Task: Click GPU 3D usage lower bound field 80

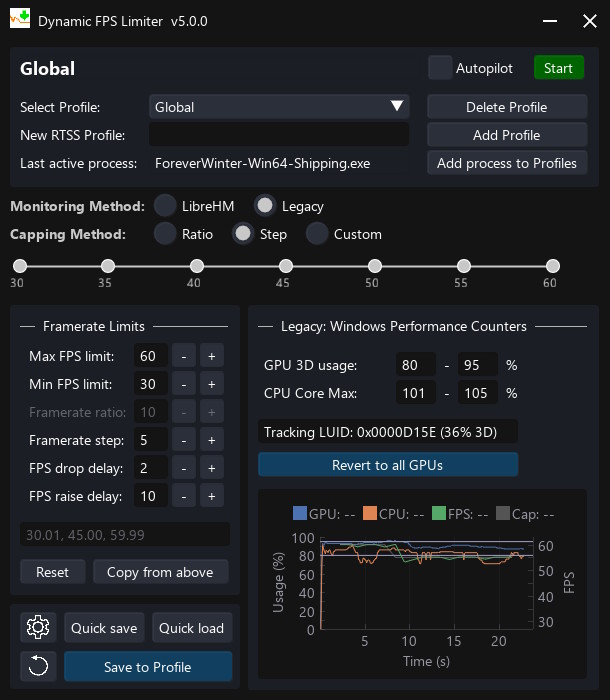Action: [416, 365]
